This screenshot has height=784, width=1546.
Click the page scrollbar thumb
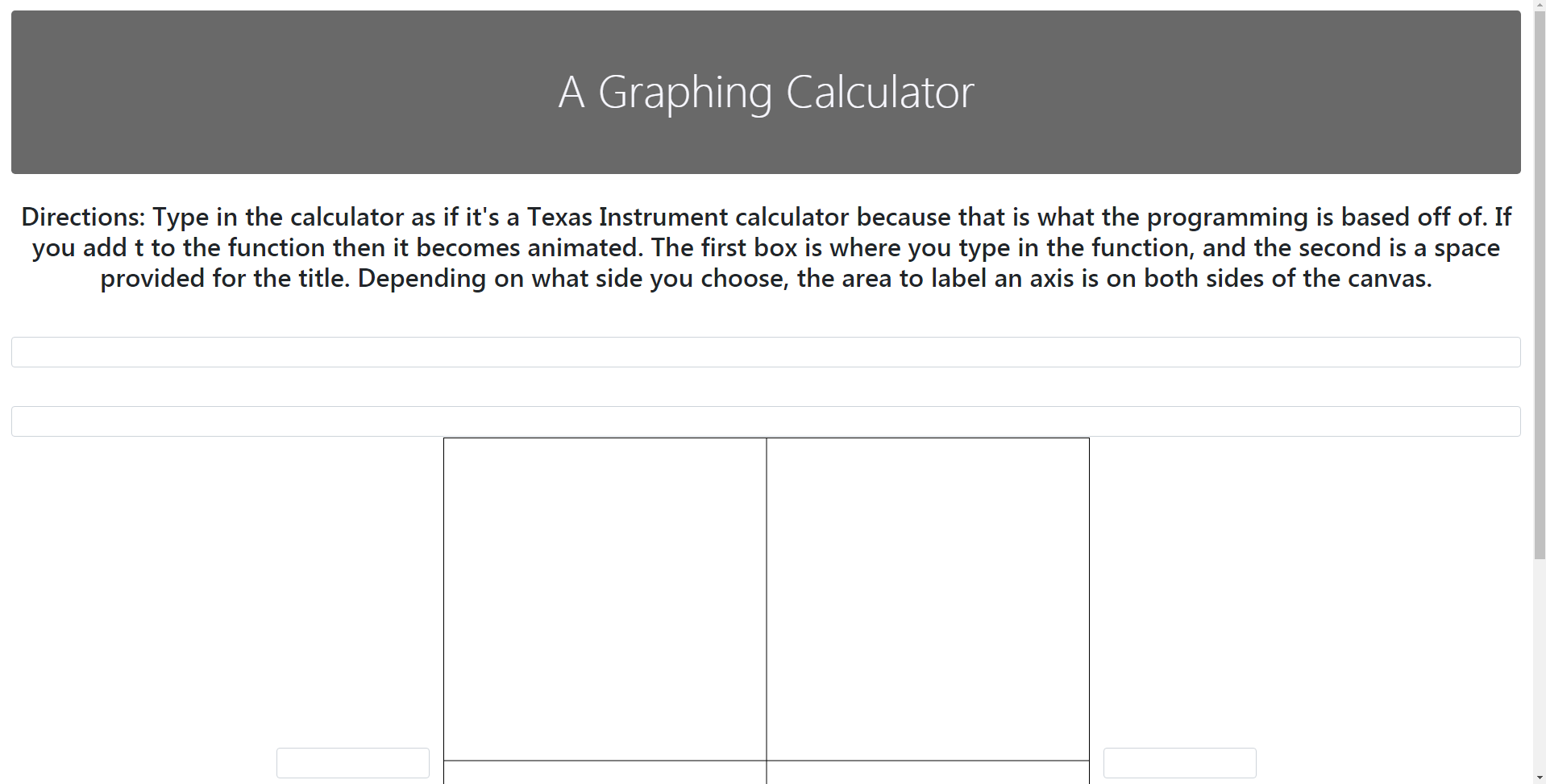1539,282
